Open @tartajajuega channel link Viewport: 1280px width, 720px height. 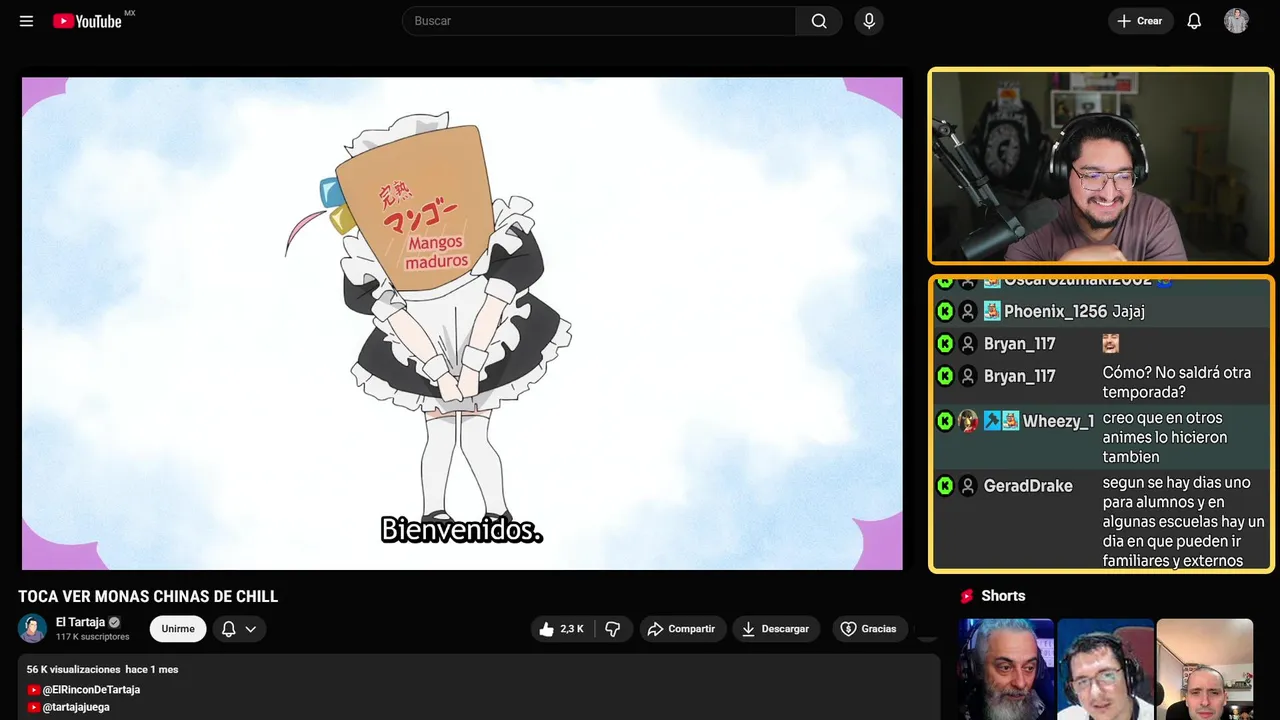click(76, 707)
